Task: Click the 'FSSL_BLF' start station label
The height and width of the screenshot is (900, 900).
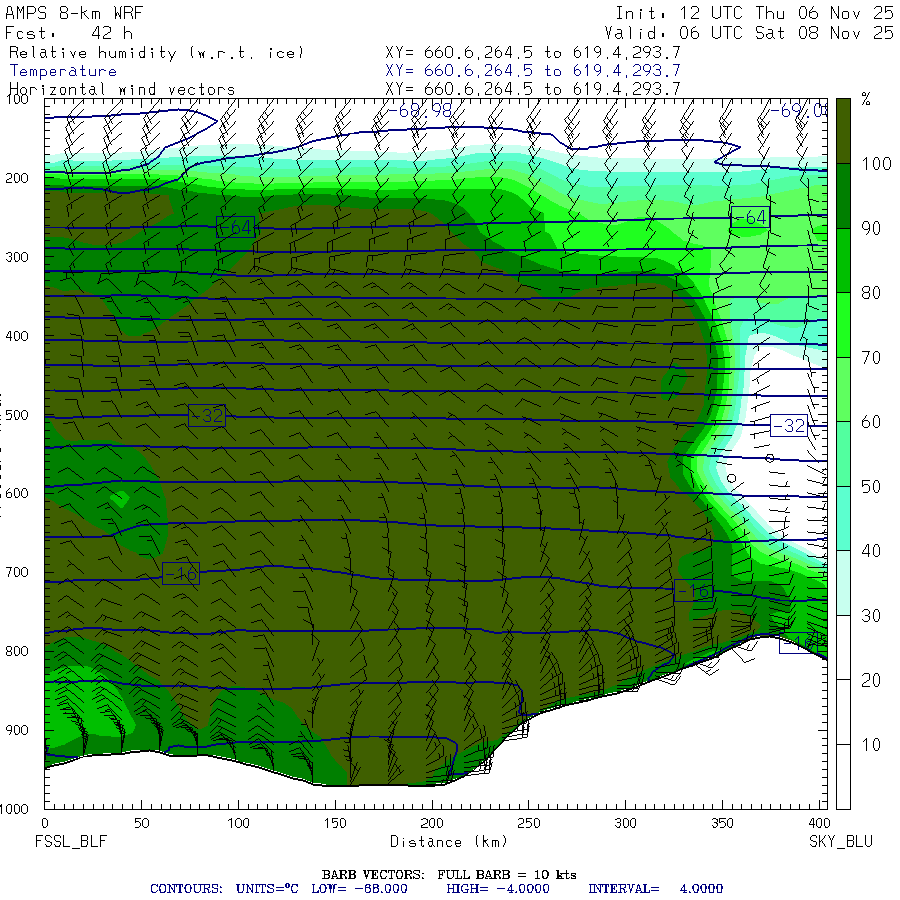Action: click(71, 841)
